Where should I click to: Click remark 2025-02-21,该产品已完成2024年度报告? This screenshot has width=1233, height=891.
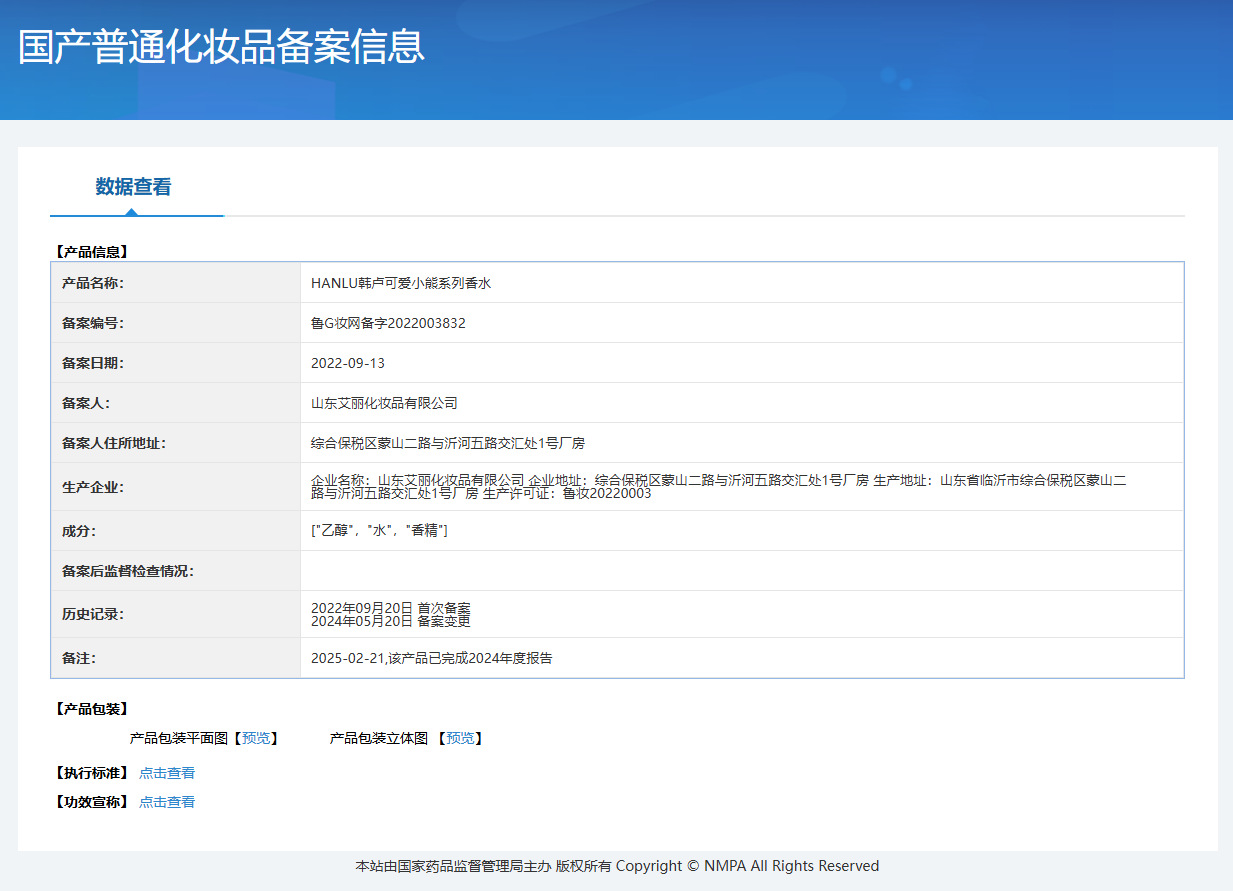point(432,658)
